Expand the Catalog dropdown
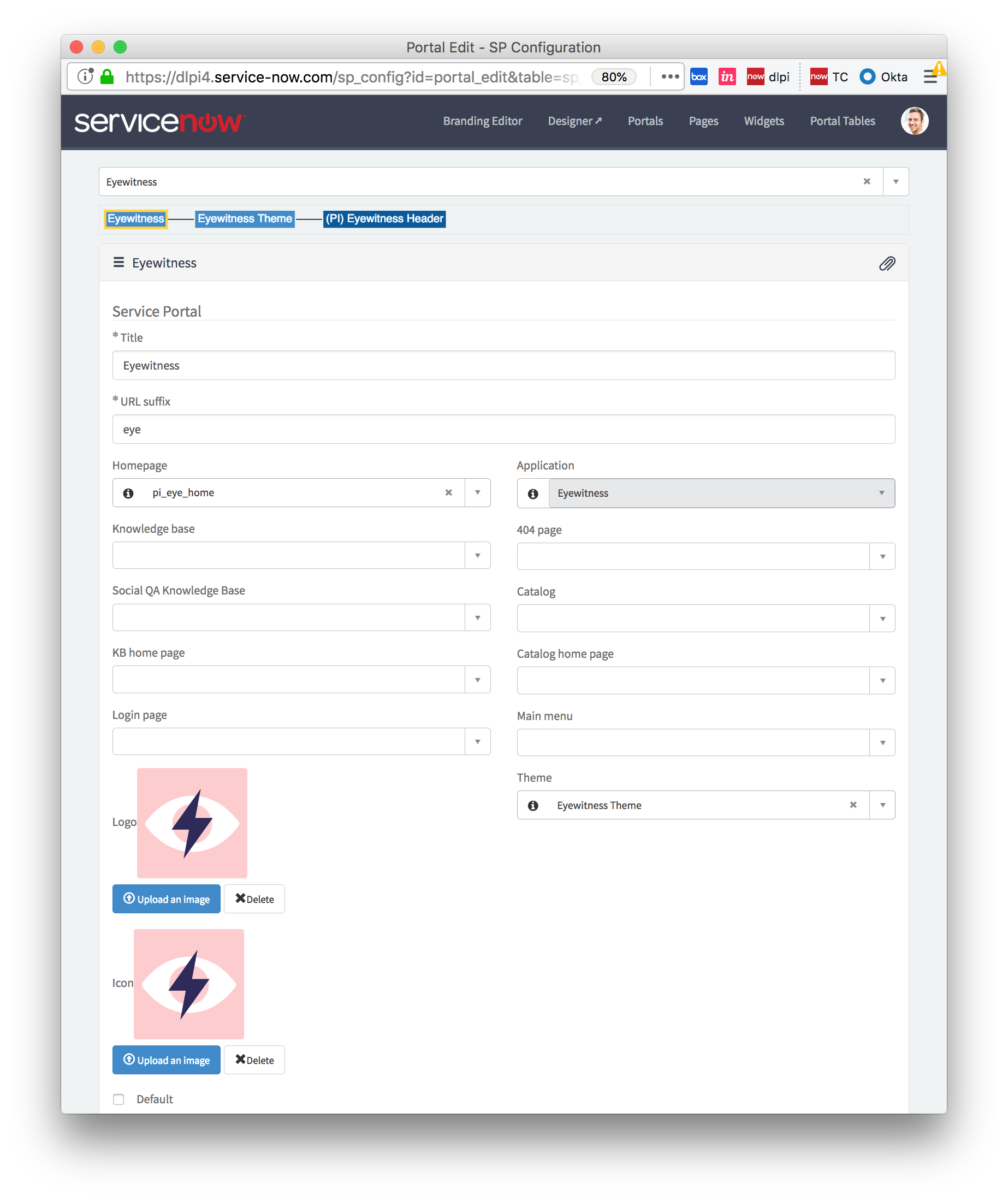The width and height of the screenshot is (1008, 1201). click(882, 618)
